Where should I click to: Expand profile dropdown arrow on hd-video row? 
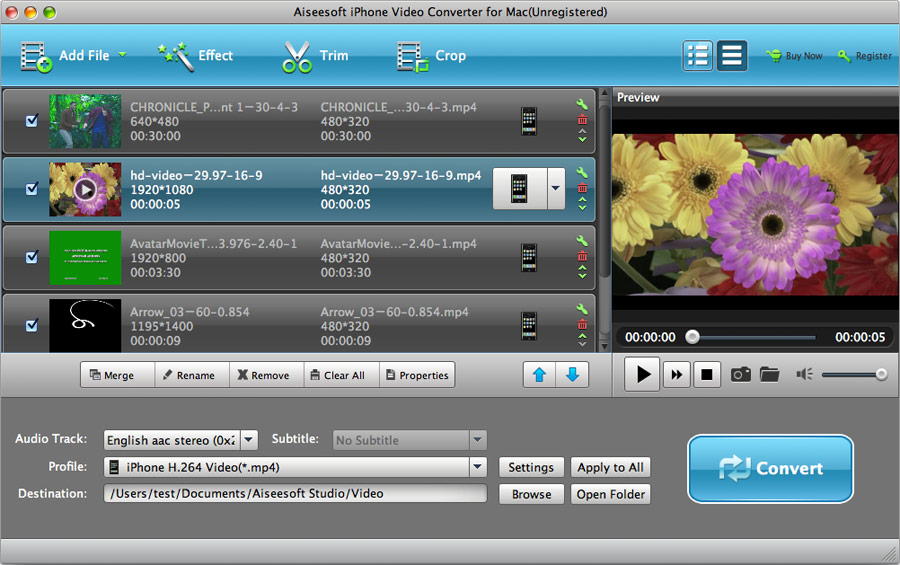click(x=556, y=188)
